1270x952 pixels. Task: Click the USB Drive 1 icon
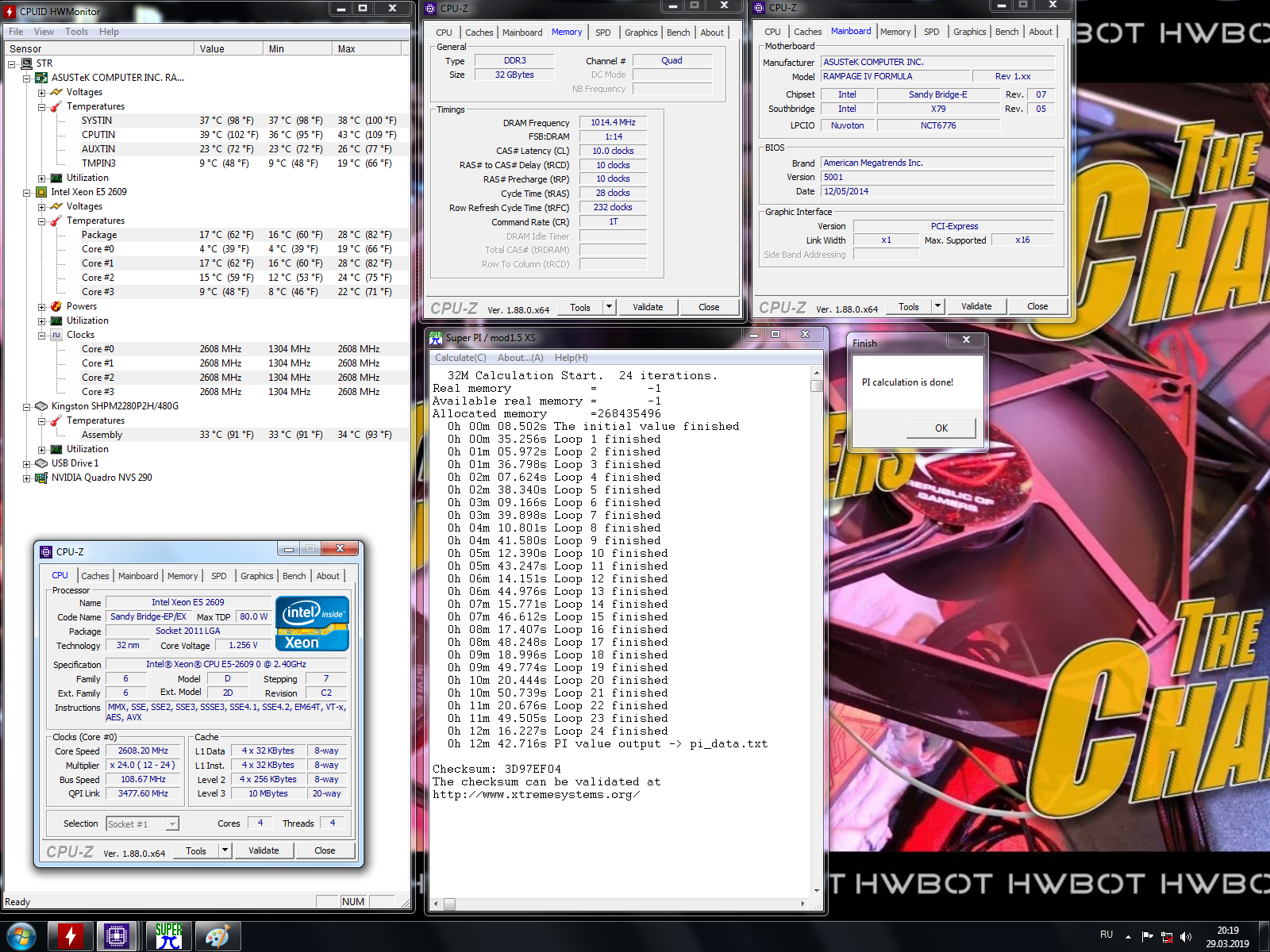click(41, 463)
